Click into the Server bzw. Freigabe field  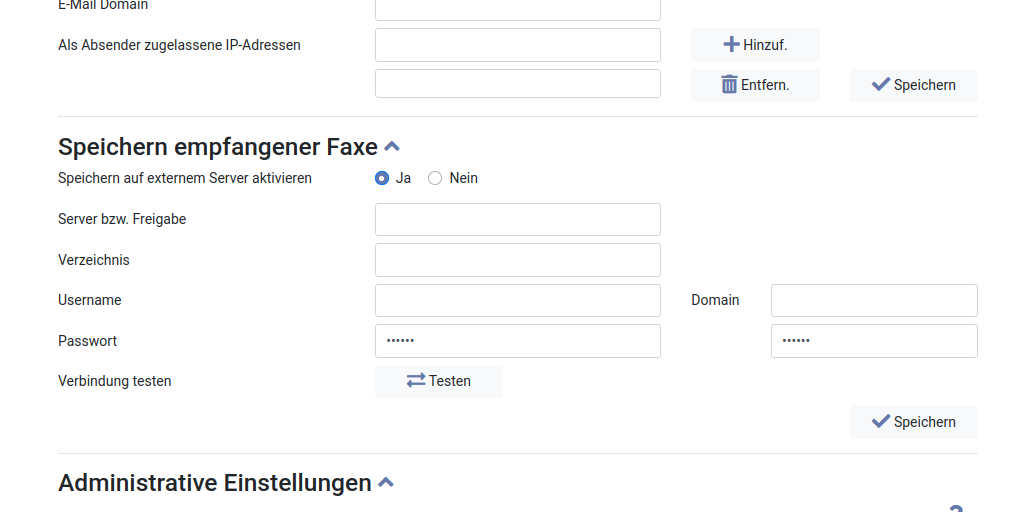[517, 219]
